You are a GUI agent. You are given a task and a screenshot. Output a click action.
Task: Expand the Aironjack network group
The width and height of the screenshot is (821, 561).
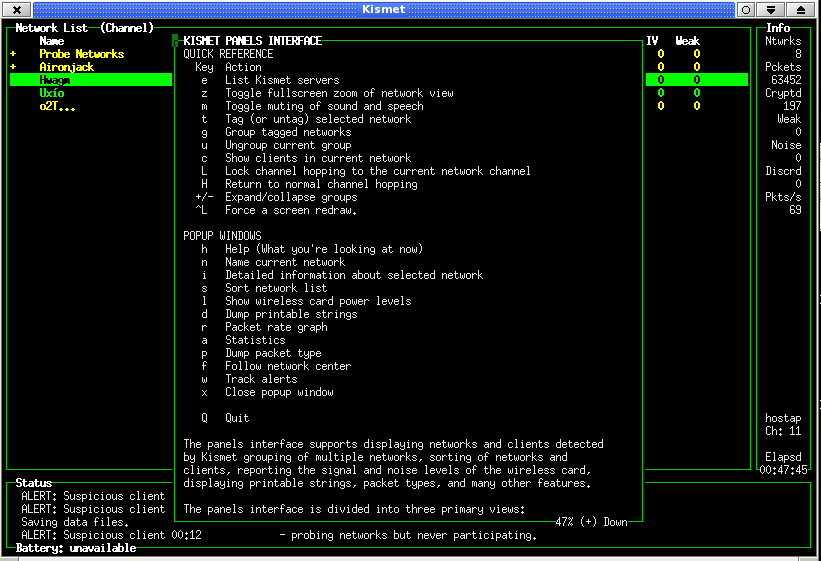pyautogui.click(x=14, y=67)
